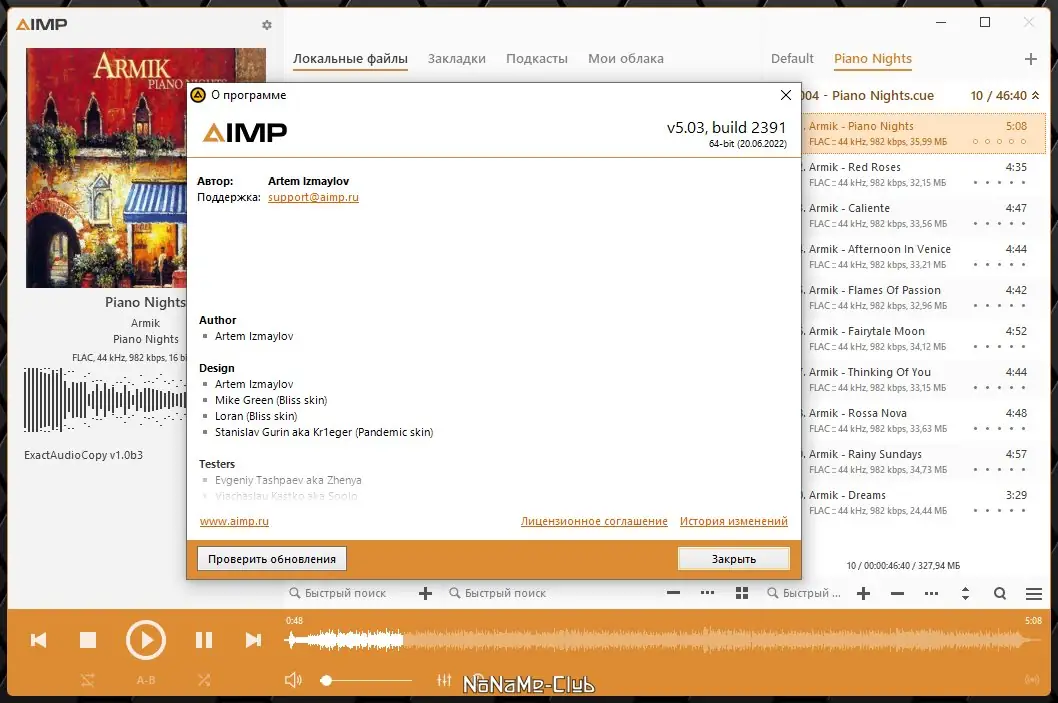The width and height of the screenshot is (1058, 703).
Task: Open the hamburger main menu icon
Action: click(x=1034, y=594)
